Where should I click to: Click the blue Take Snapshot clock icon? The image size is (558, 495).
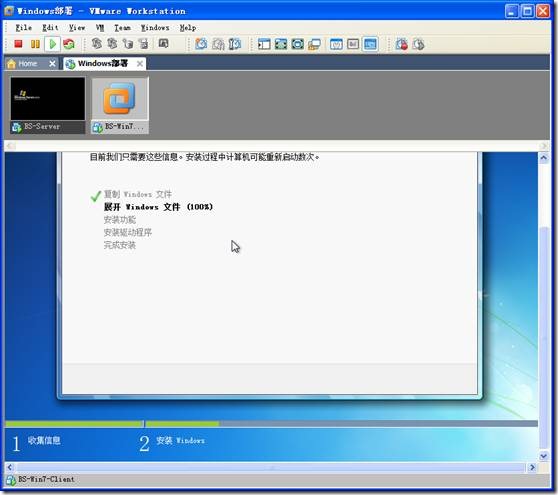(x=201, y=44)
